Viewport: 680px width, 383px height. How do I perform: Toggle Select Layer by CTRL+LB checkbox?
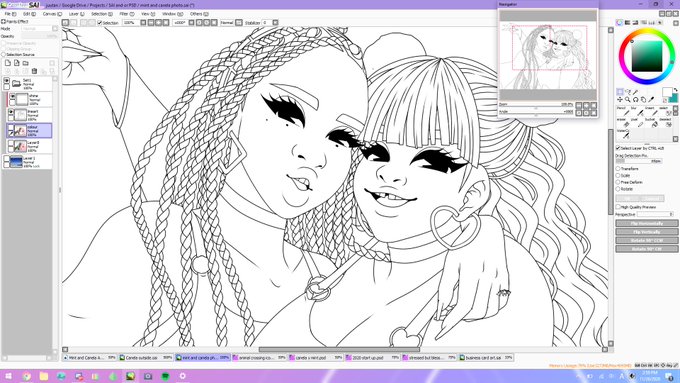point(618,148)
